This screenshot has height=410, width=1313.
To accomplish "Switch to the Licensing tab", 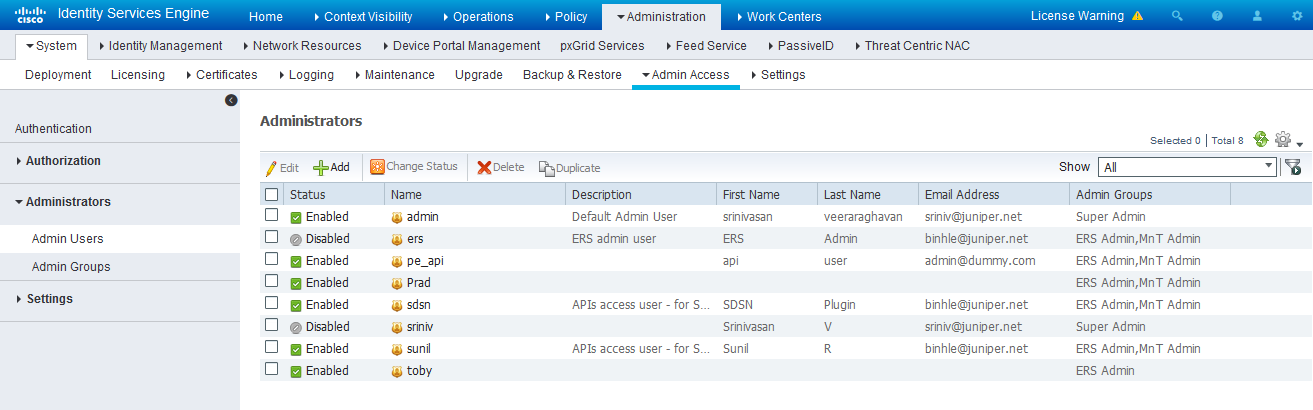I will point(138,74).
